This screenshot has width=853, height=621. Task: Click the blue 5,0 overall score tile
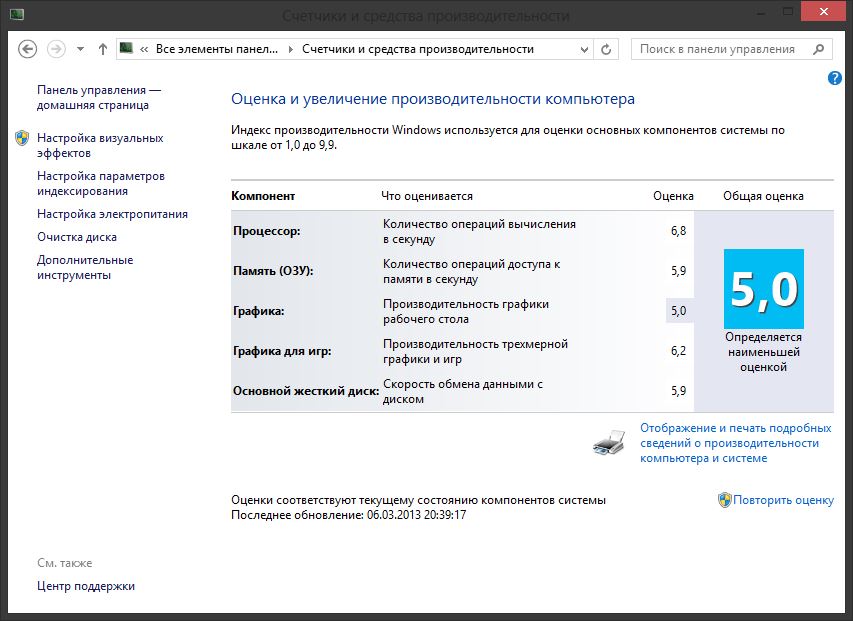[764, 289]
